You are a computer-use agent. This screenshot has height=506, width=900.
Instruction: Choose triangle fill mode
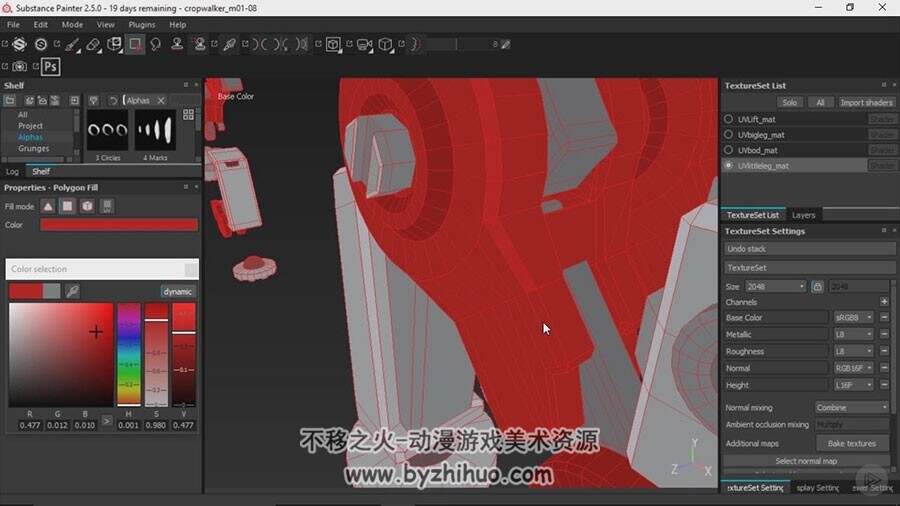click(x=48, y=207)
